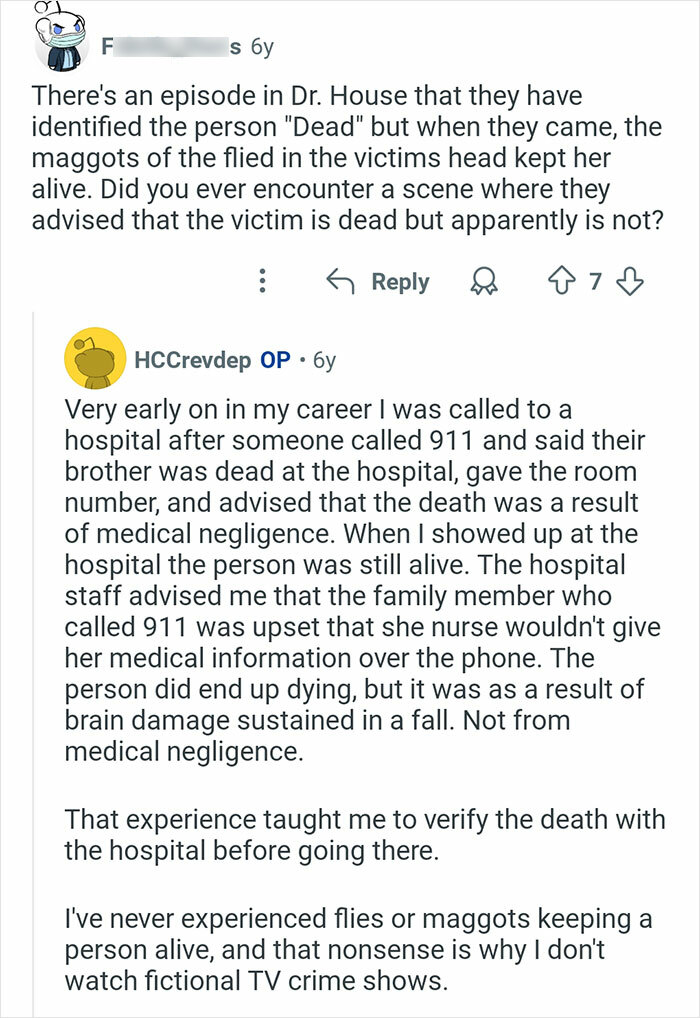Open the comment overflow menu
The image size is (700, 1018).
(260, 281)
